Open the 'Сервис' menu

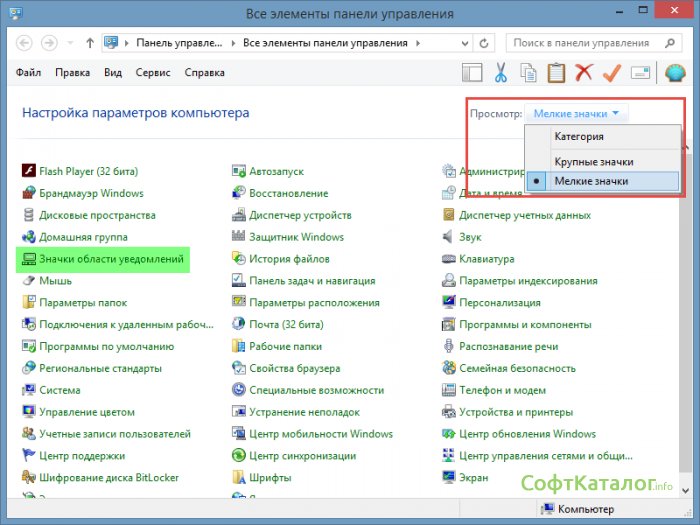pos(154,73)
